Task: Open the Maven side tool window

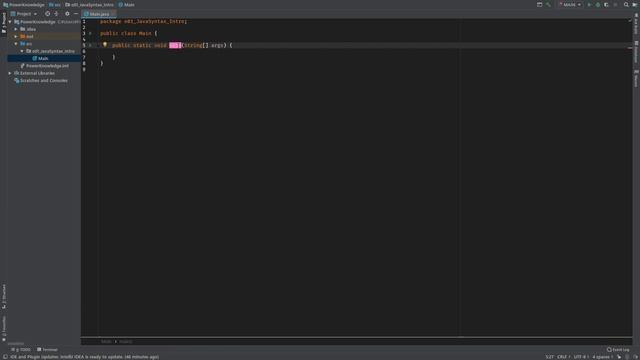Action: pos(636,78)
